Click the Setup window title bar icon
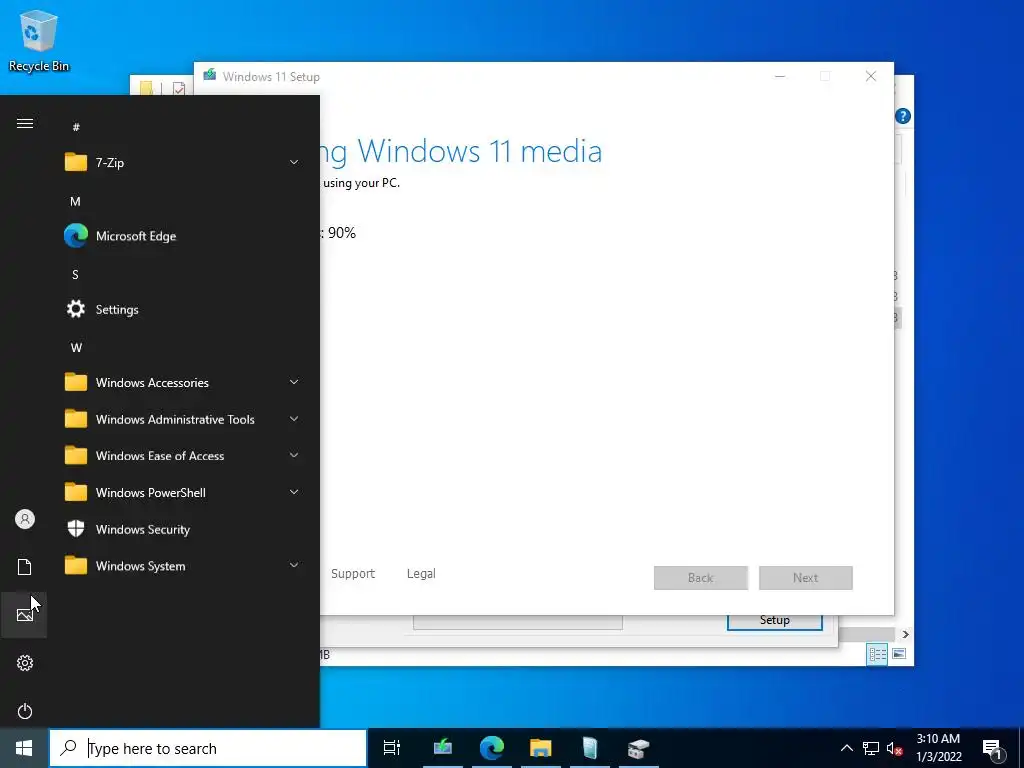 click(x=210, y=76)
